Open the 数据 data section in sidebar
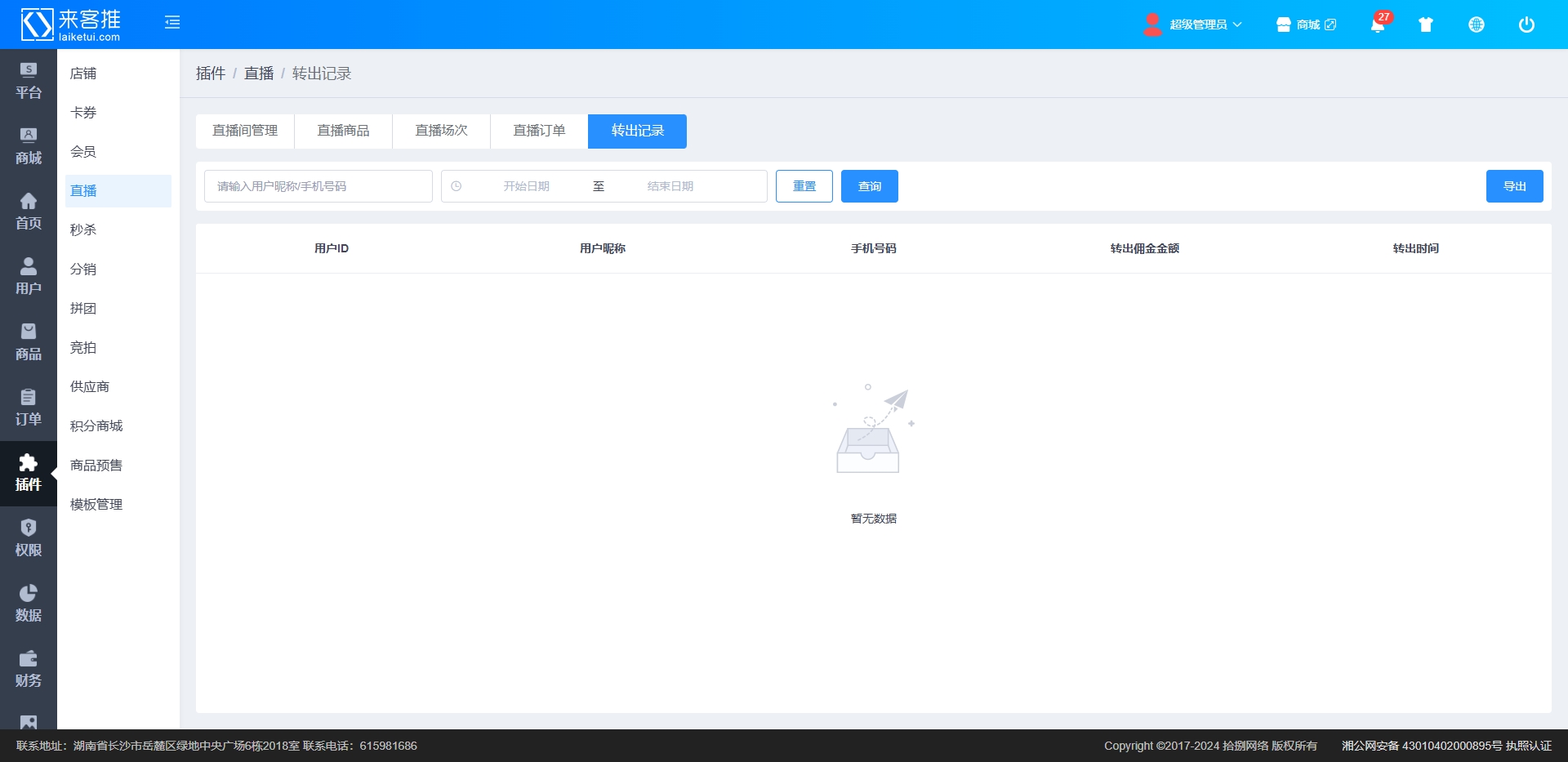 click(x=29, y=604)
